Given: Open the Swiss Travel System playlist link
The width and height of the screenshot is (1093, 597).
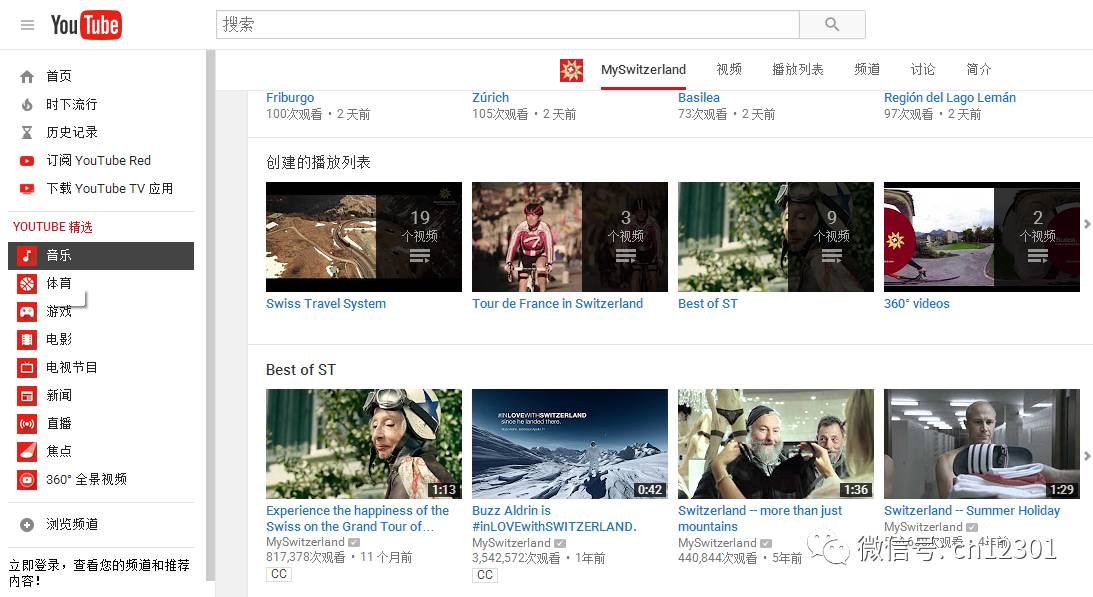Looking at the screenshot, I should coord(326,303).
